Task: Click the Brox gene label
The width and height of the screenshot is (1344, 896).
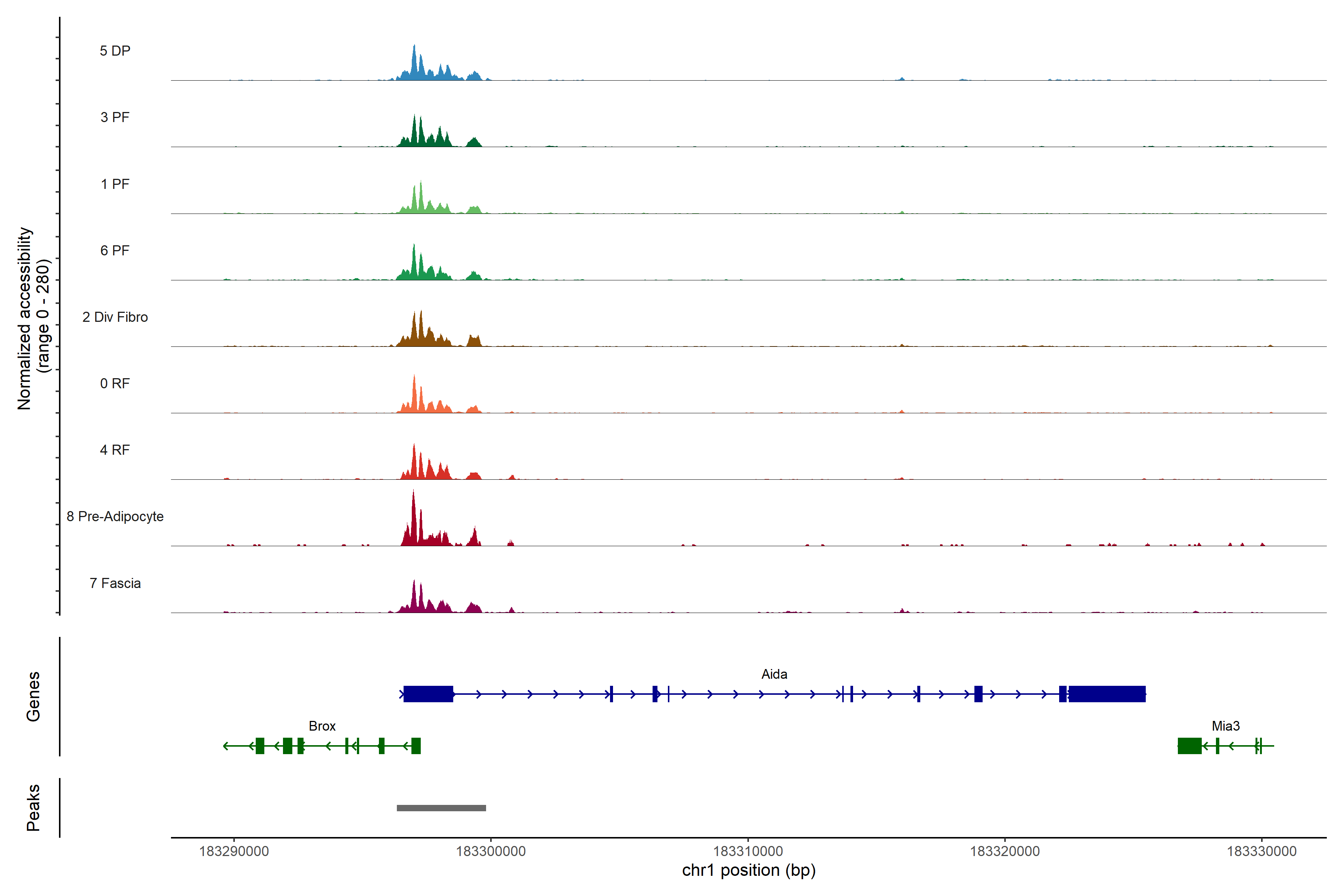Action: [x=322, y=726]
